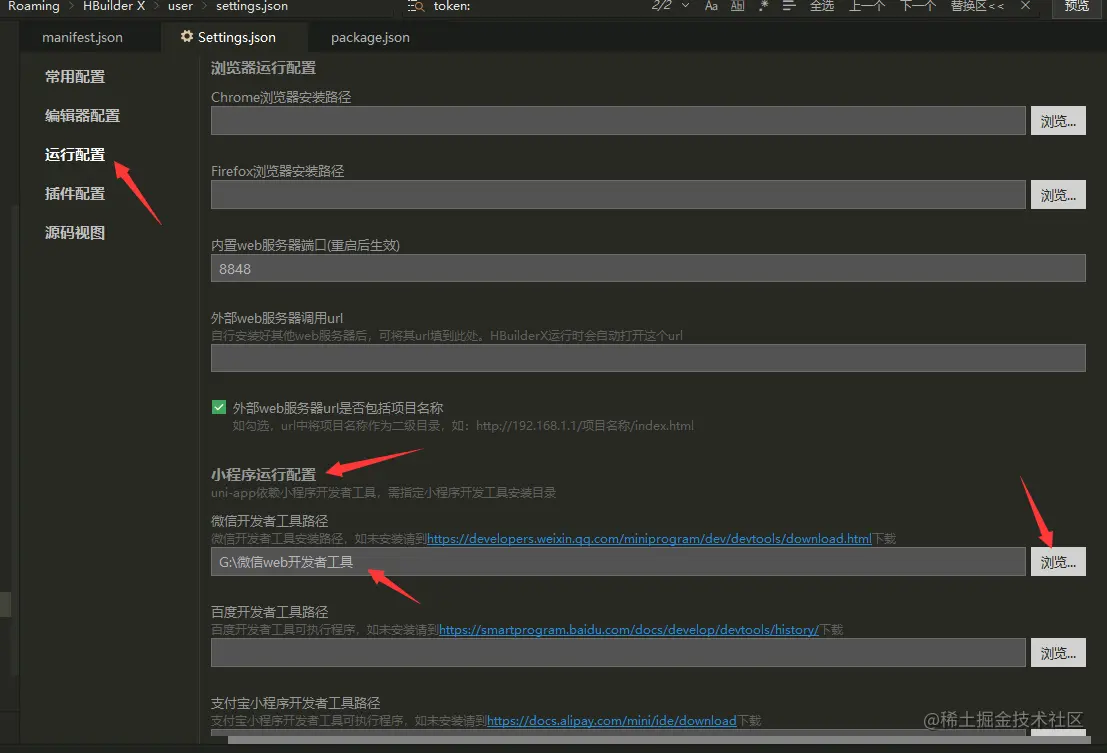Open 运行配置 settings section
Image resolution: width=1107 pixels, height=753 pixels.
[75, 155]
